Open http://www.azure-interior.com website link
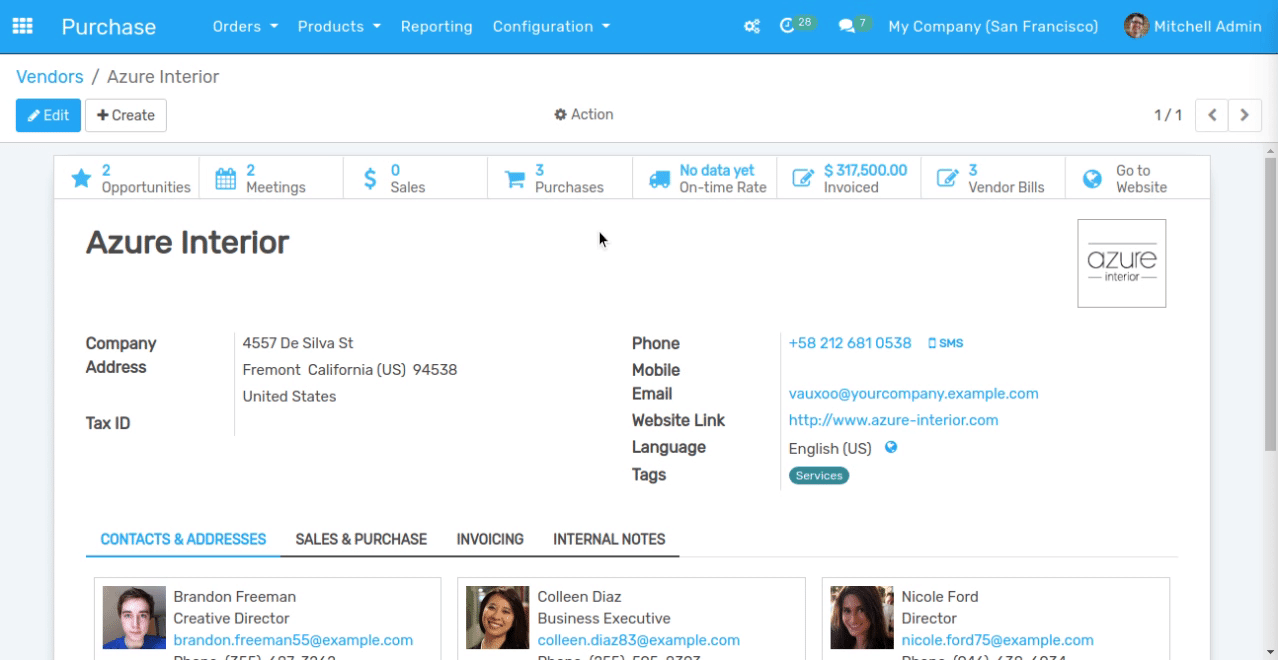The image size is (1278, 660). tap(893, 420)
